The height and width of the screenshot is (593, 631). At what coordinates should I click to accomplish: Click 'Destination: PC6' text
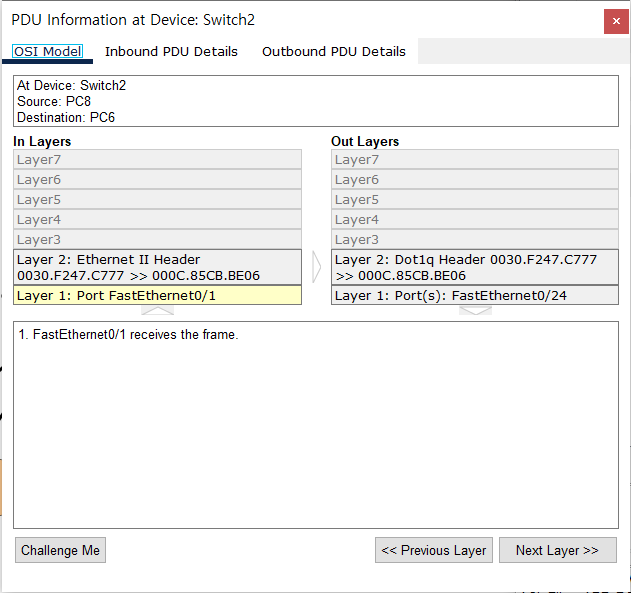tap(66, 117)
